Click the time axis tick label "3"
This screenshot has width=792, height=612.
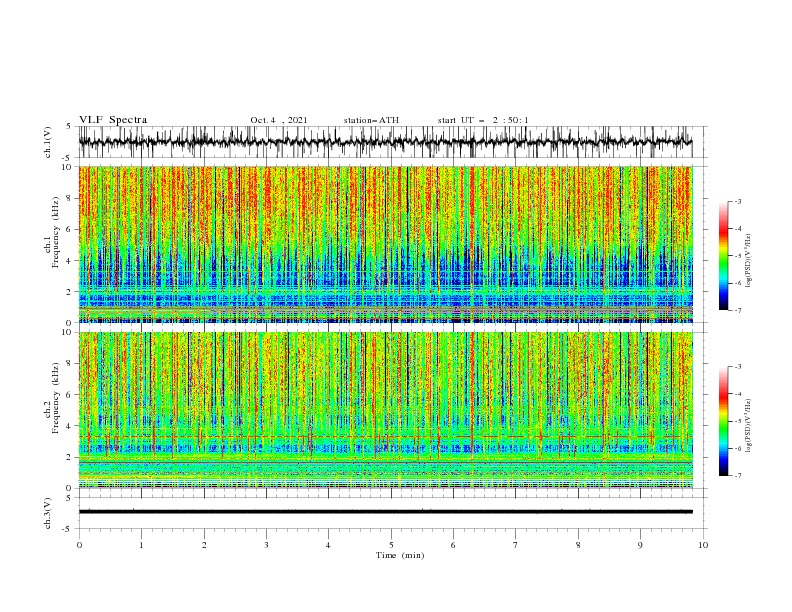[266, 545]
